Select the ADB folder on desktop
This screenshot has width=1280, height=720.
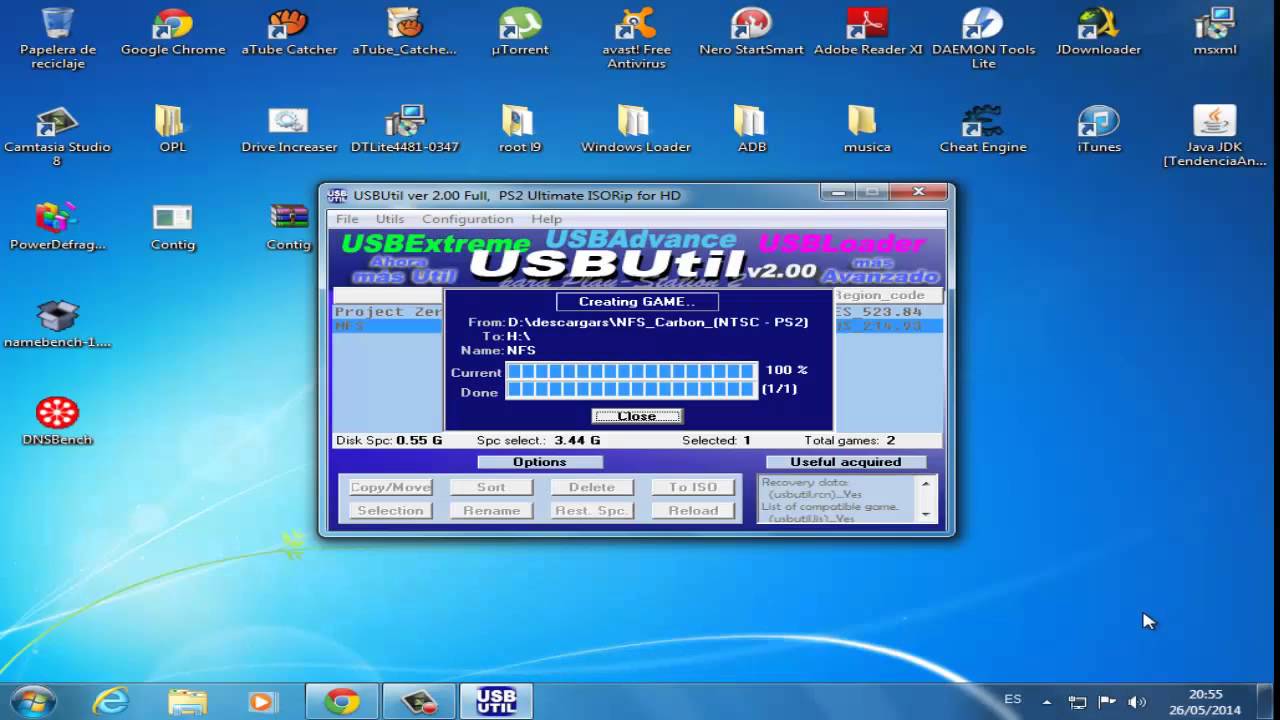coord(751,130)
